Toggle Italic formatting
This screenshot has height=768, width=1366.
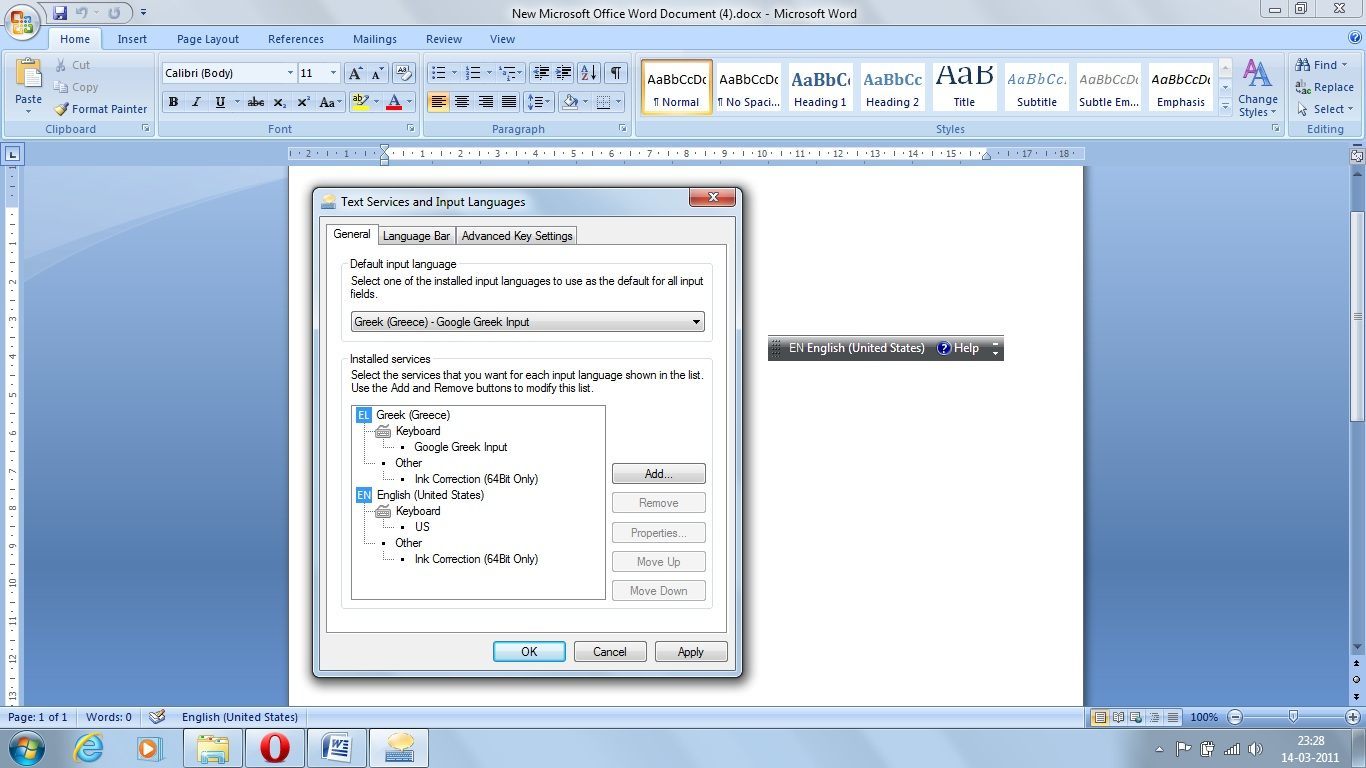point(196,102)
